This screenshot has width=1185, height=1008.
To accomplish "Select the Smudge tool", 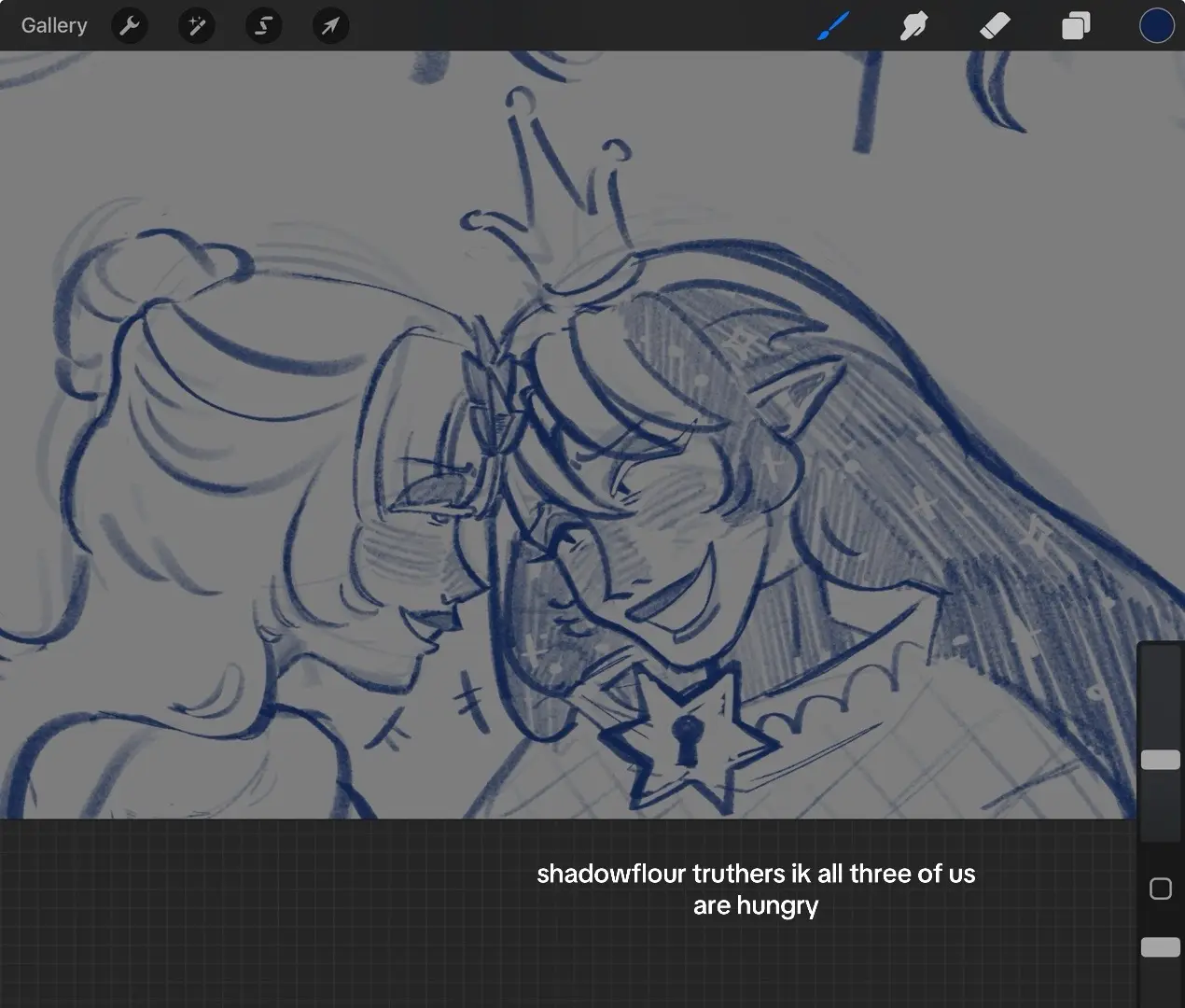I will (x=913, y=25).
